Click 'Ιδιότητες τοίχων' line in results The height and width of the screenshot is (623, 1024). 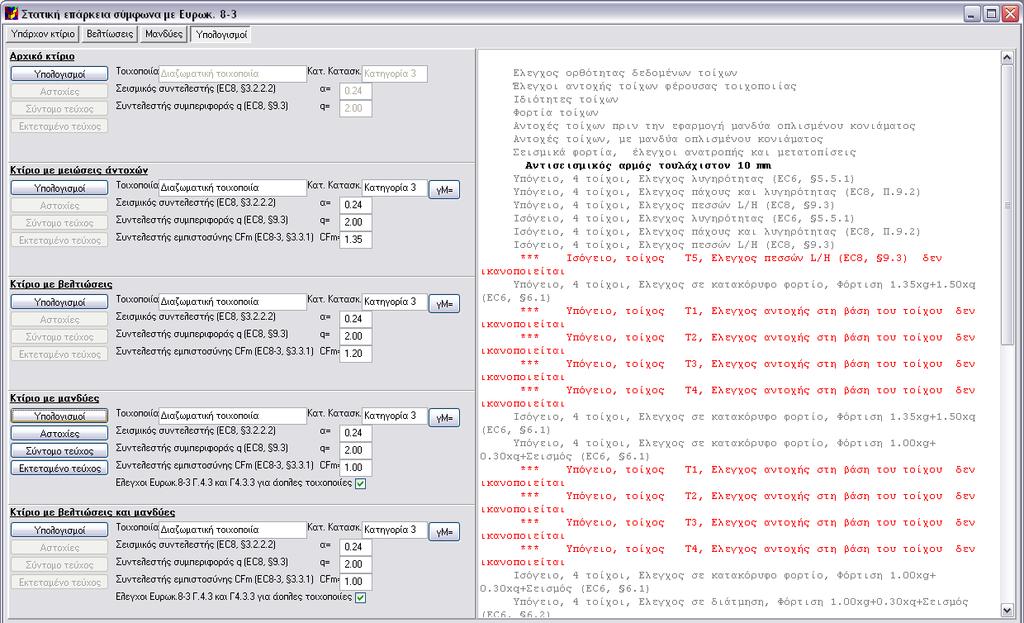click(566, 100)
